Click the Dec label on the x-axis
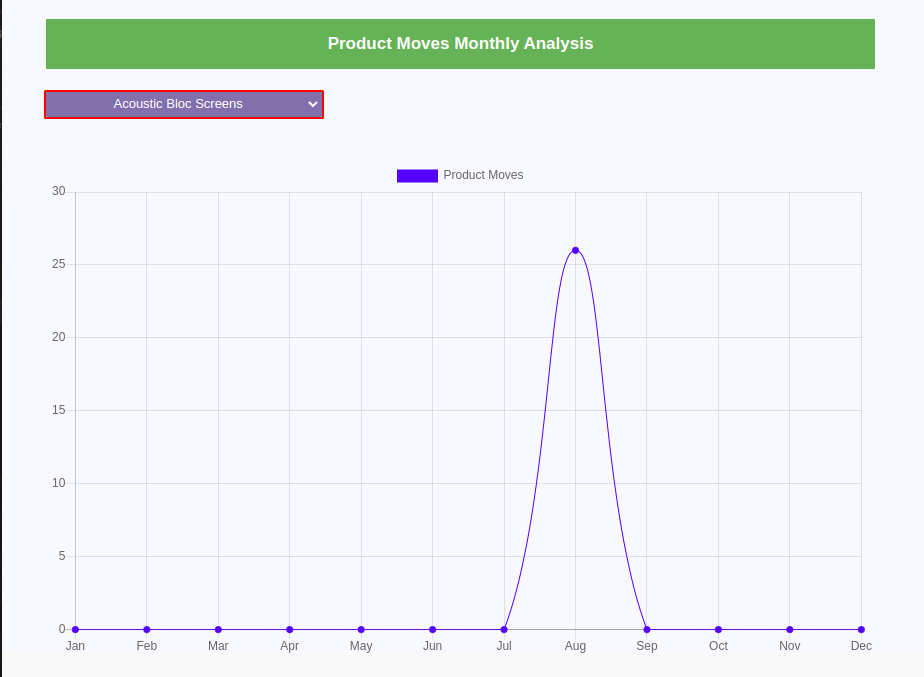The image size is (924, 677). (x=861, y=646)
